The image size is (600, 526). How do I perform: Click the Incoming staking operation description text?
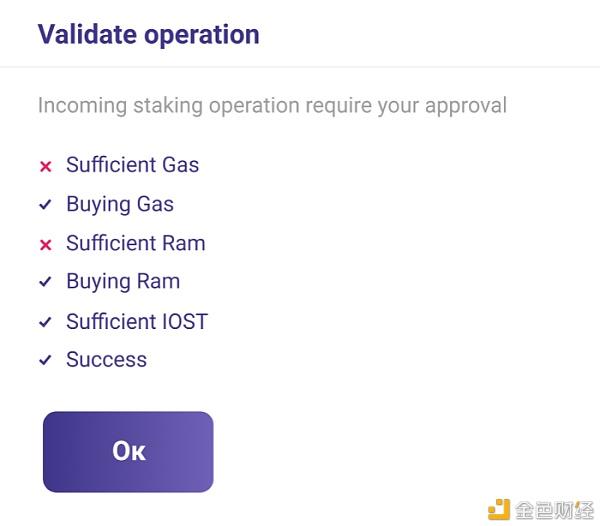[272, 105]
